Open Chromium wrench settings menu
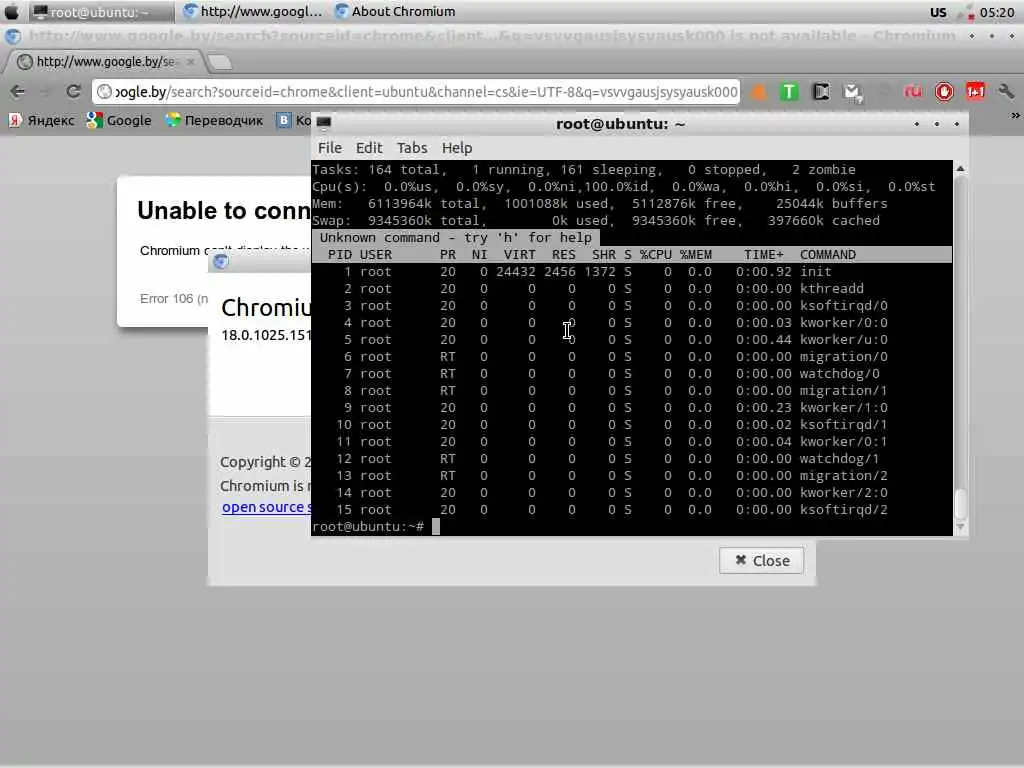Viewport: 1024px width, 768px height. 1006,92
